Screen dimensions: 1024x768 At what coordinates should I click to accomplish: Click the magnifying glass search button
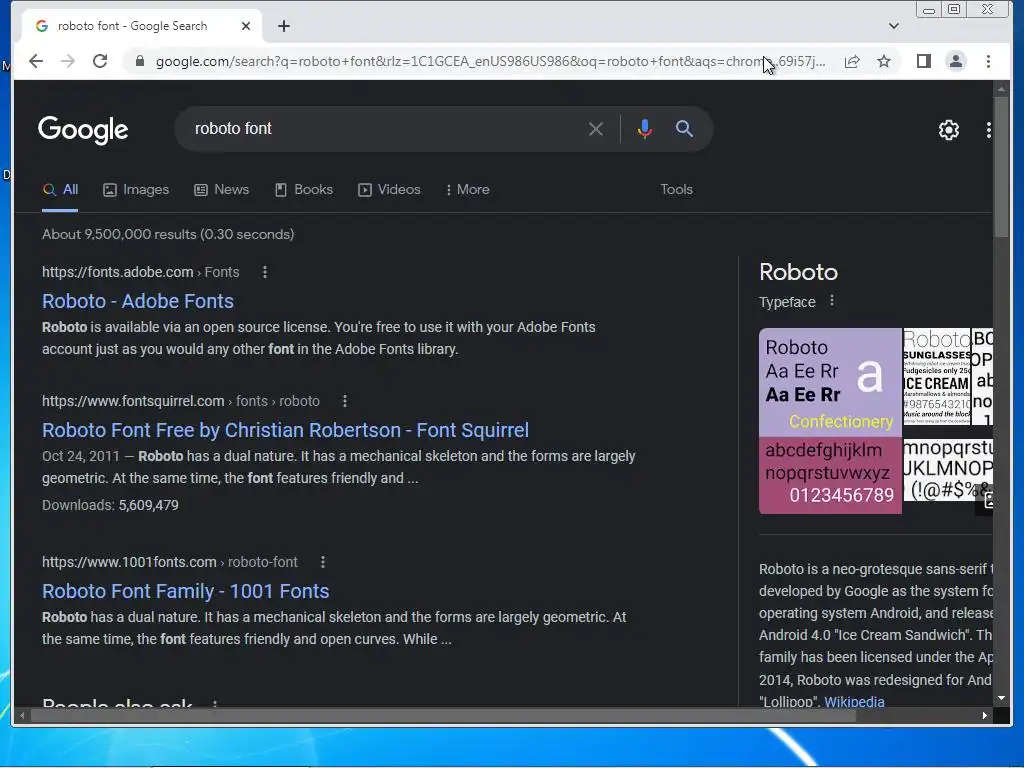684,129
